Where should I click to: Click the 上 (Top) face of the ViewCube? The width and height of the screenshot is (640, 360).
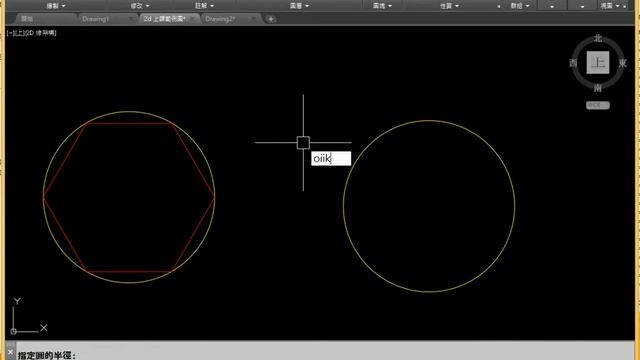click(598, 63)
